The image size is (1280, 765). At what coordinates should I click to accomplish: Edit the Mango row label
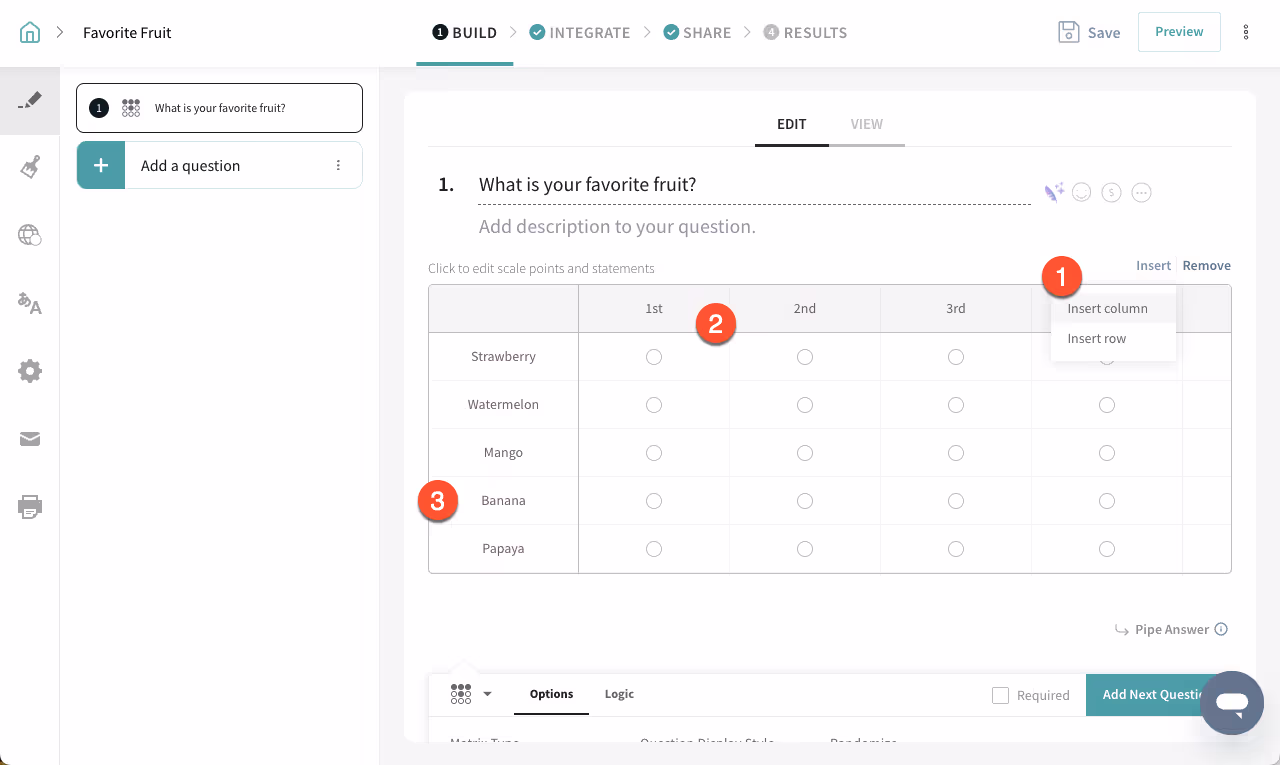point(503,453)
